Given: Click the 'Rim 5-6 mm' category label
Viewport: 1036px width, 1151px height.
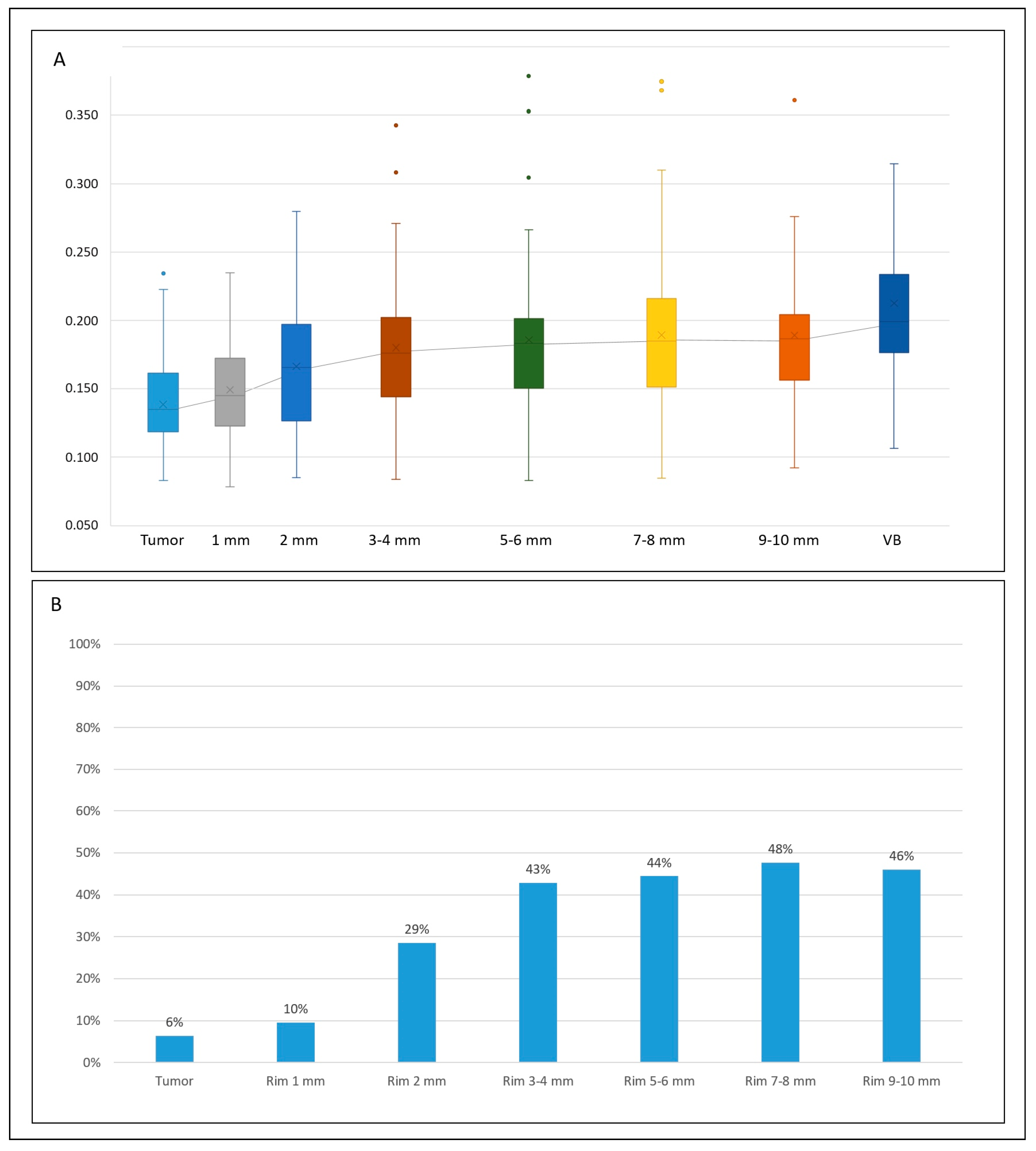Looking at the screenshot, I should click(x=659, y=1081).
